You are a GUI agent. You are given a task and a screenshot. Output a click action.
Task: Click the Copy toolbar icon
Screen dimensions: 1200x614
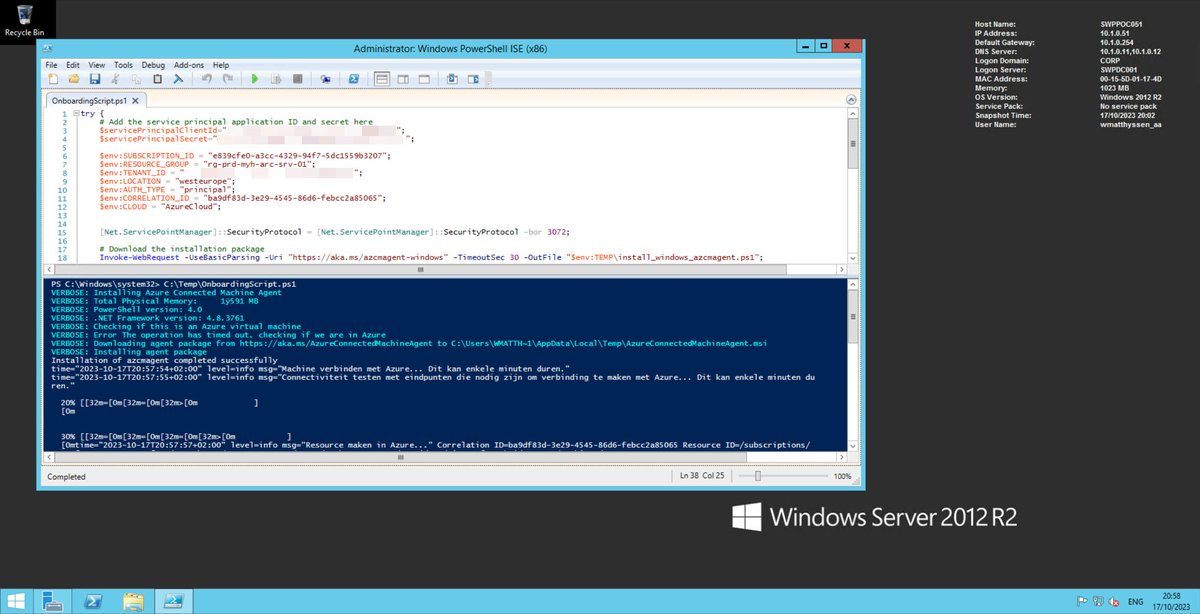pyautogui.click(x=136, y=79)
